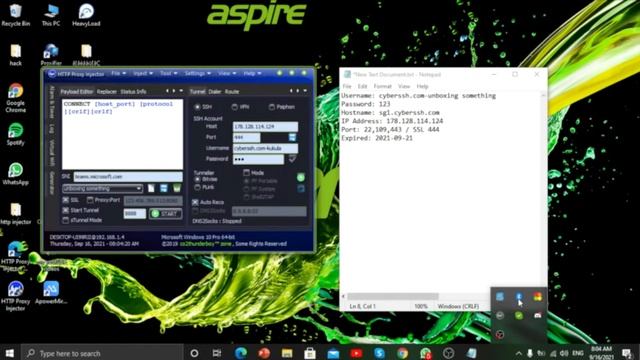Open Format menu in Notepad
The height and width of the screenshot is (360, 640).
[x=382, y=87]
